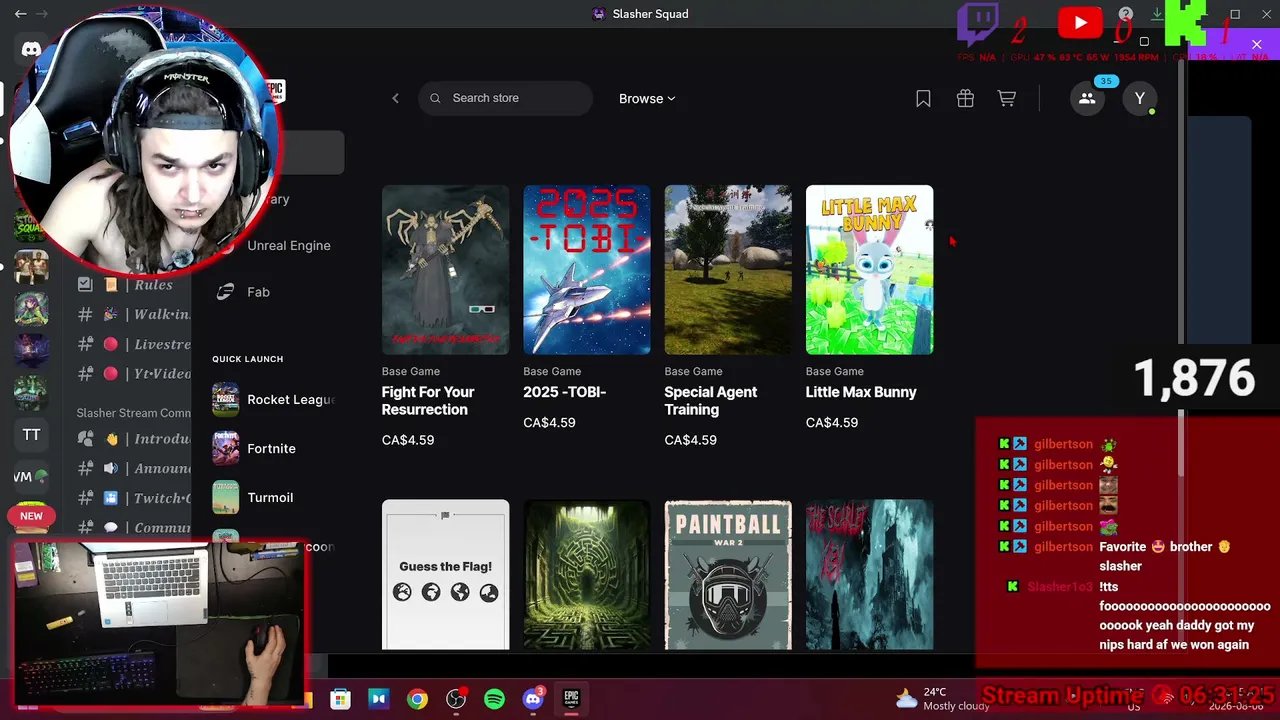Open Google Chrome from the taskbar

tap(417, 699)
